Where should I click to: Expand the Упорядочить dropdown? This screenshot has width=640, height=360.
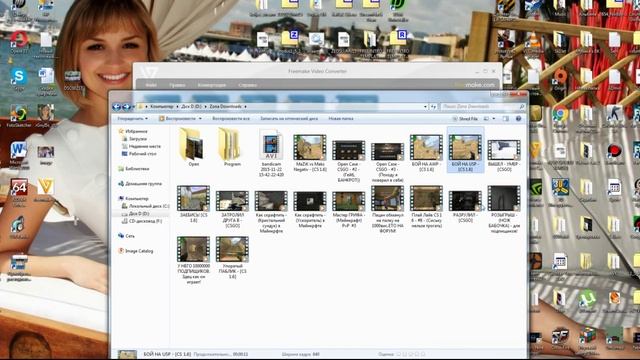133,119
